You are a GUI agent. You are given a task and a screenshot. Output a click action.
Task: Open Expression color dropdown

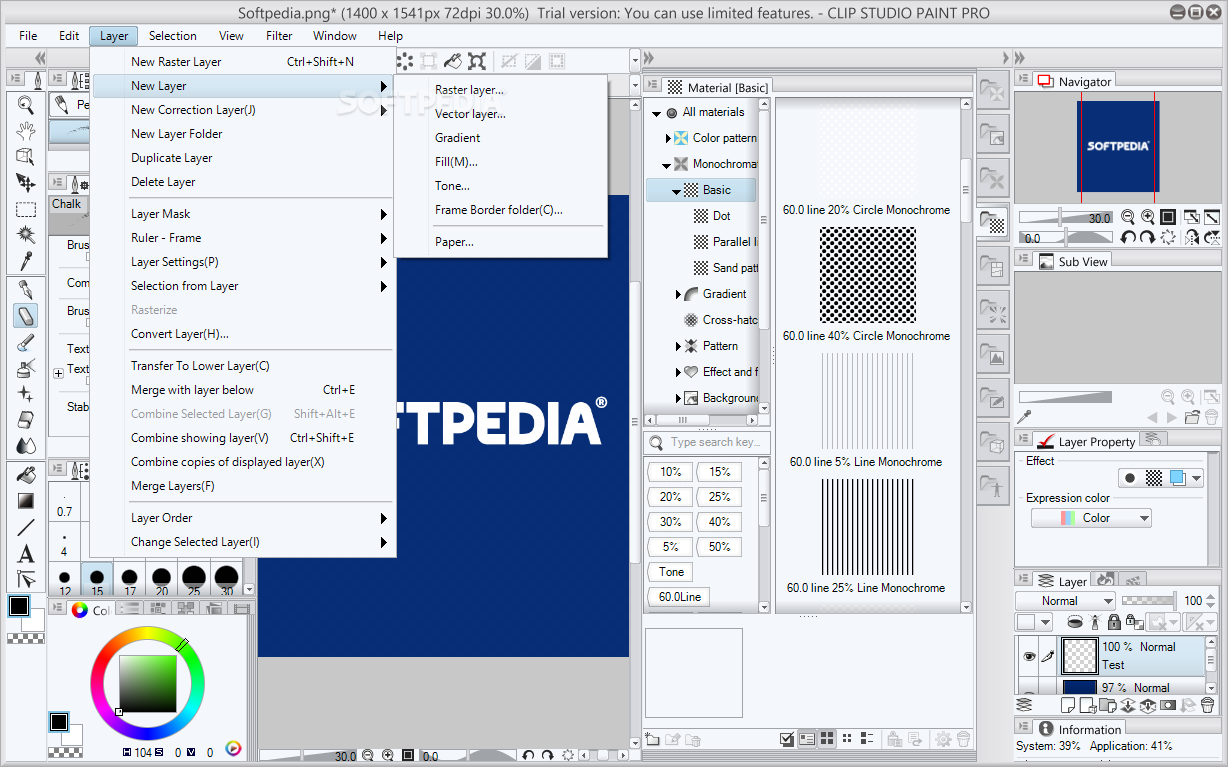tap(1091, 518)
